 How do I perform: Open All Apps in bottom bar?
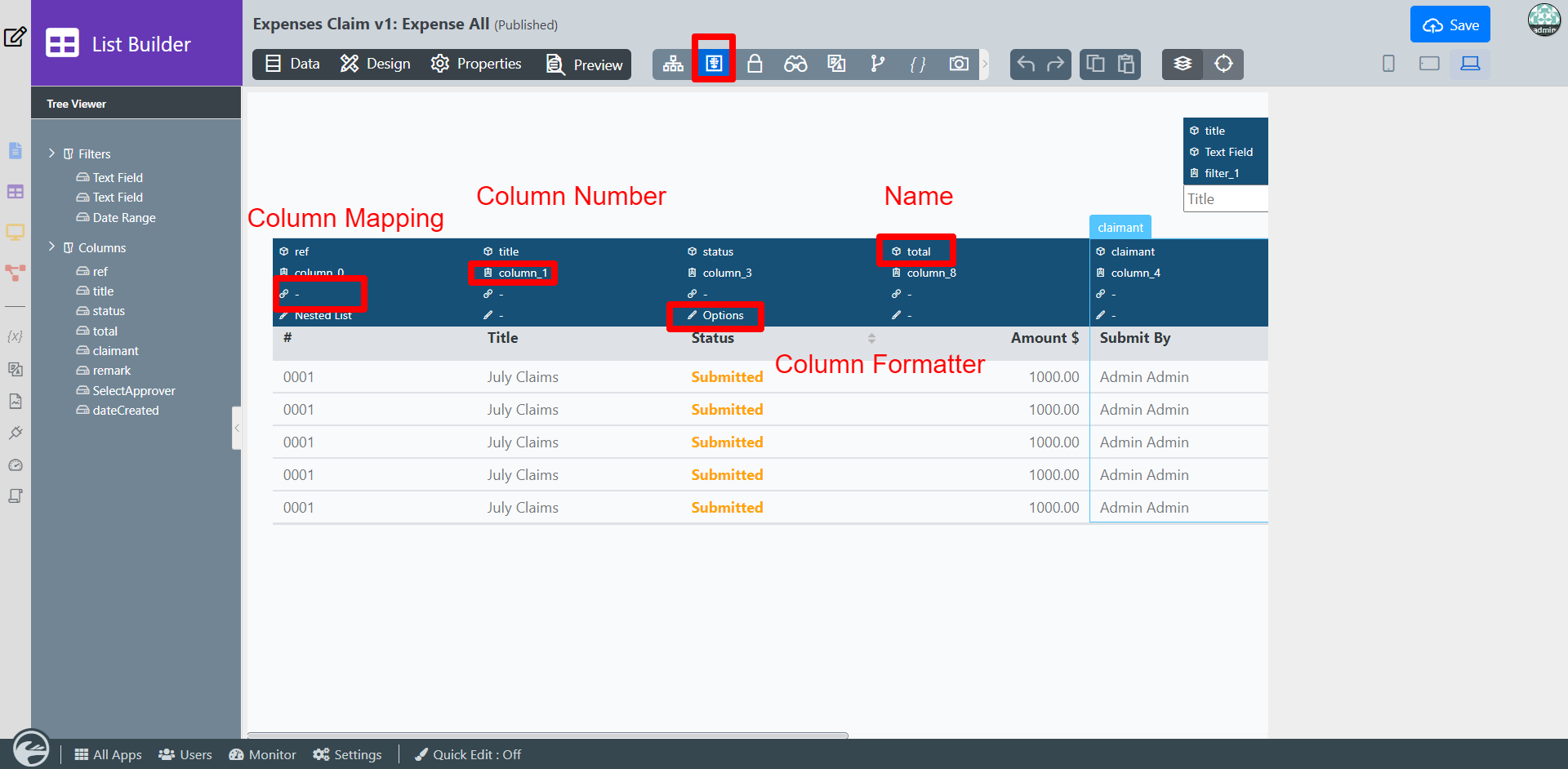pyautogui.click(x=109, y=754)
